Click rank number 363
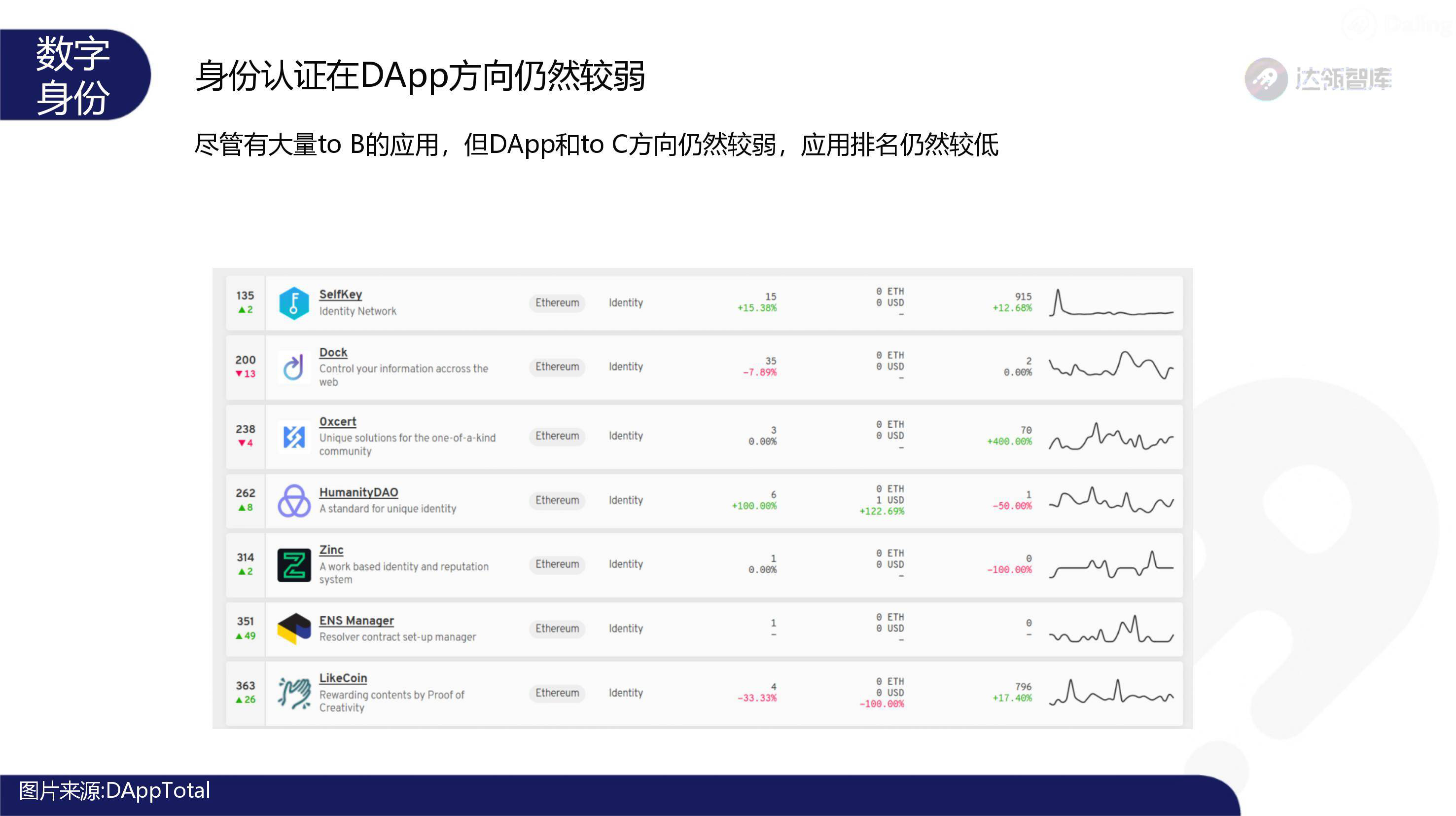This screenshot has width=1456, height=816. (246, 686)
